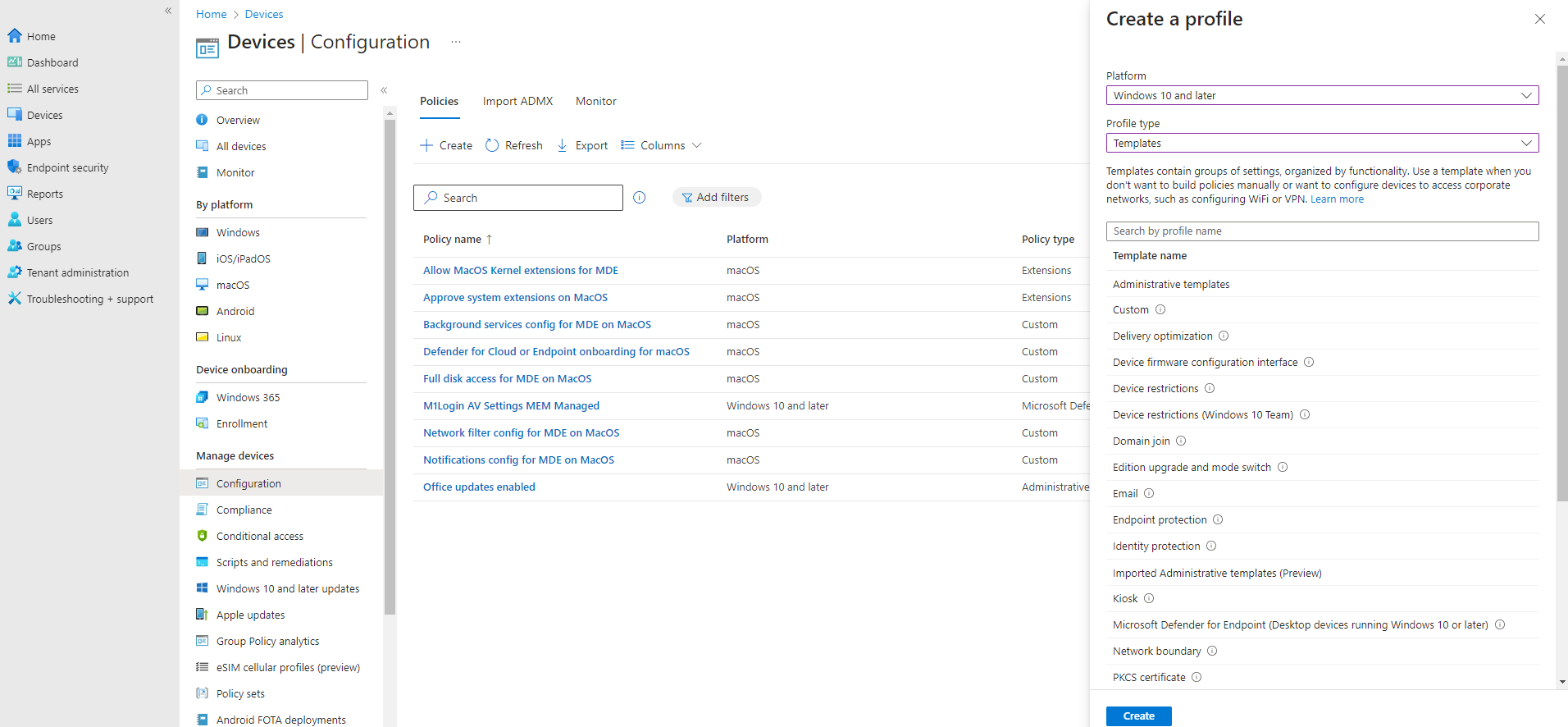
Task: Open Office updates enabled policy
Action: 479,487
